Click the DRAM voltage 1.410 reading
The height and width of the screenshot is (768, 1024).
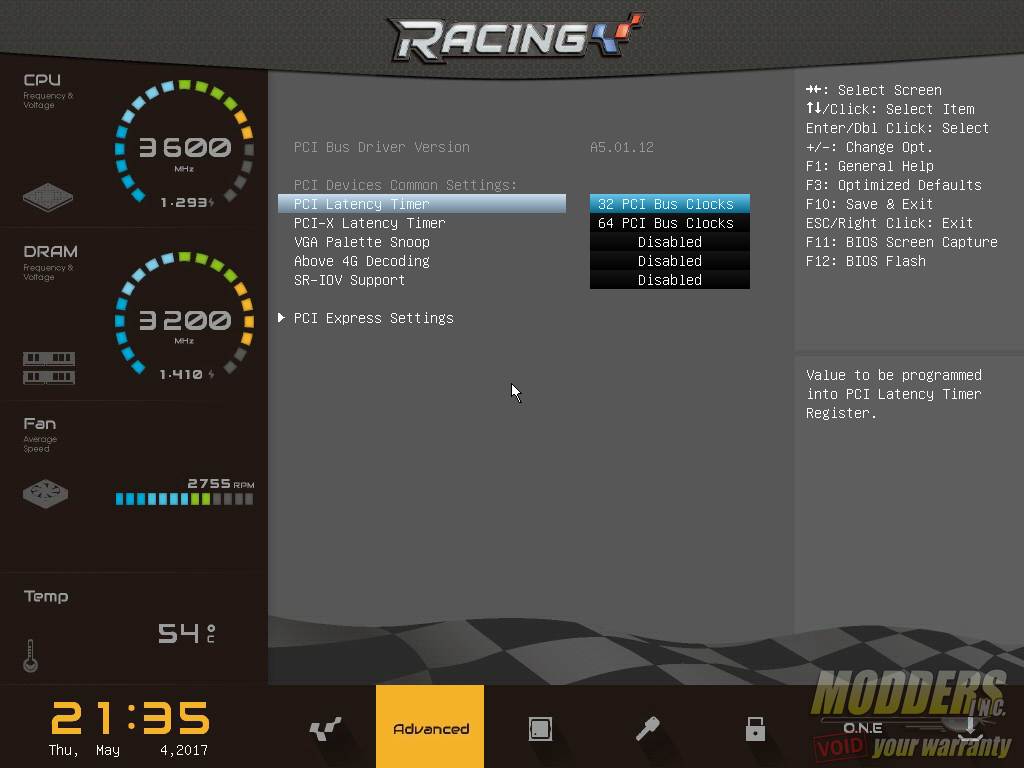tap(187, 374)
